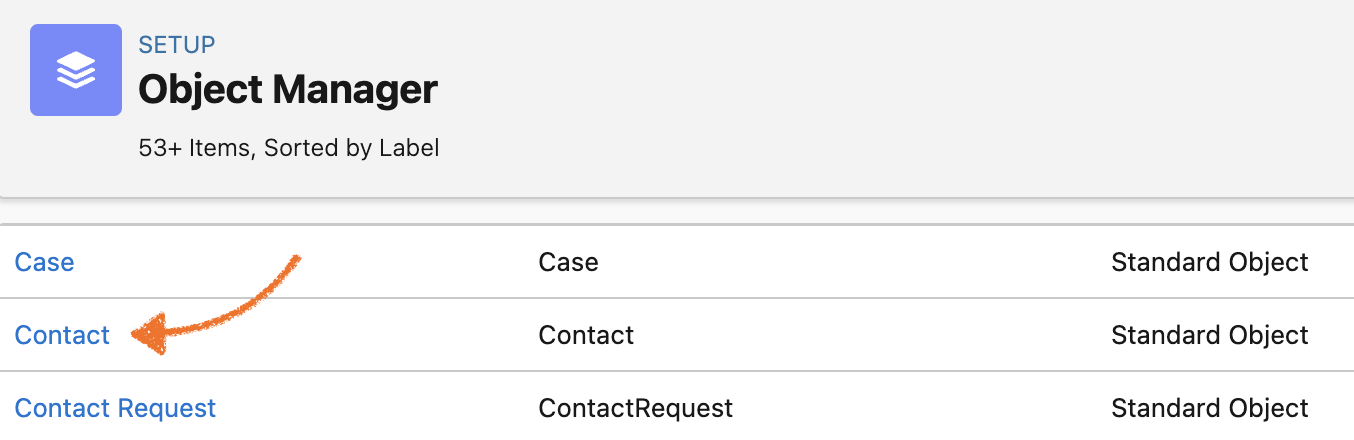
Task: Open the Case object link
Action: pyautogui.click(x=44, y=262)
